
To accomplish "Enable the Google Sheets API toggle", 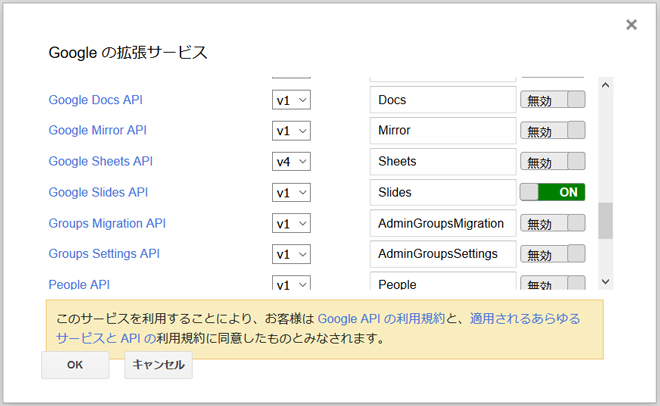I will coord(553,161).
